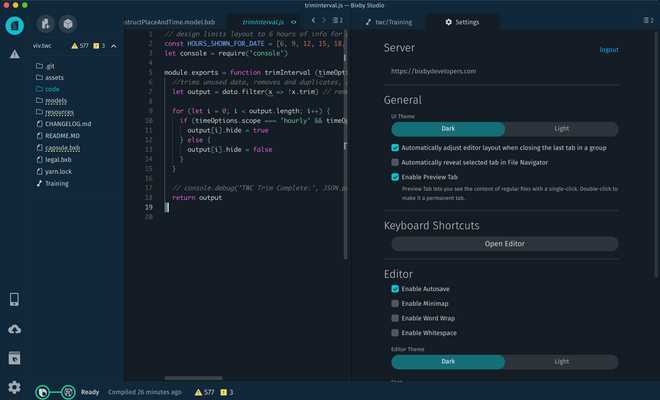Open the icon above the settings gear
The height and width of the screenshot is (400, 660).
(x=14, y=358)
